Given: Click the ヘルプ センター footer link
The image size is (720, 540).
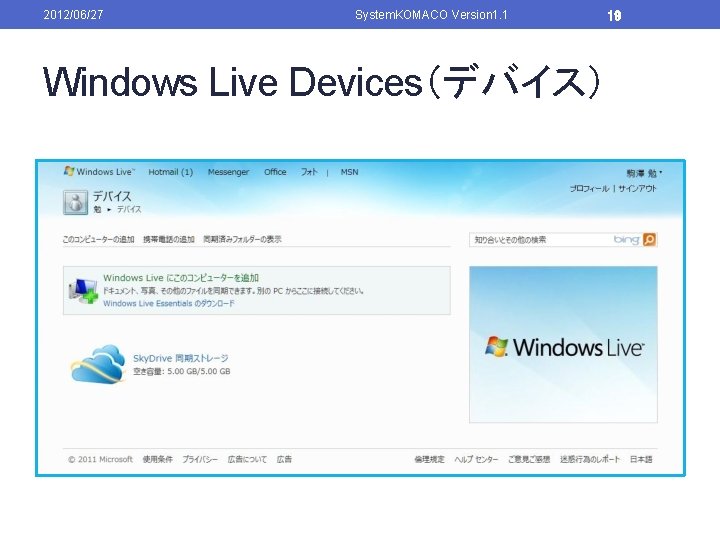Looking at the screenshot, I should pos(476,459).
